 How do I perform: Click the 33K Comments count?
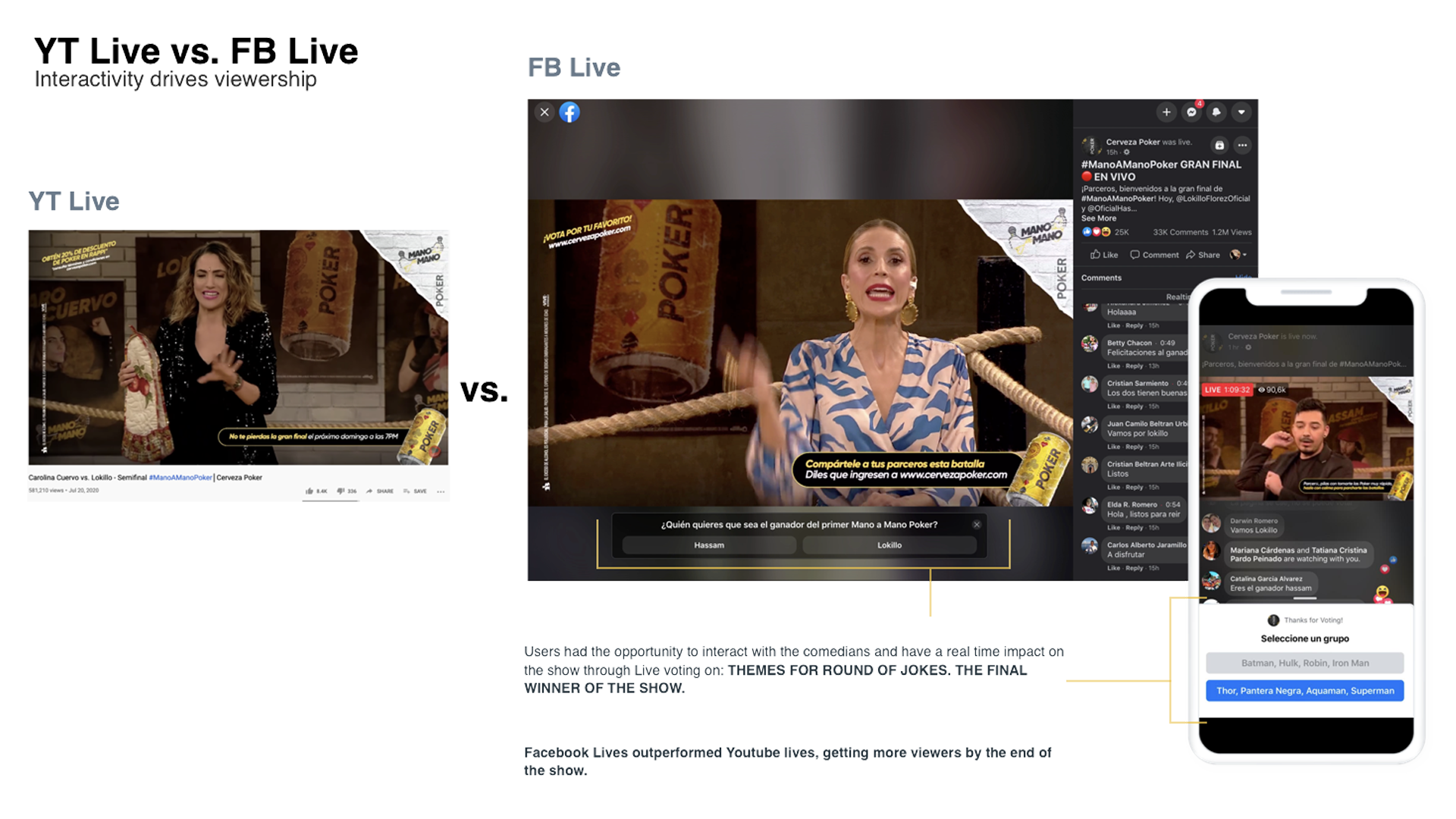(x=1181, y=232)
